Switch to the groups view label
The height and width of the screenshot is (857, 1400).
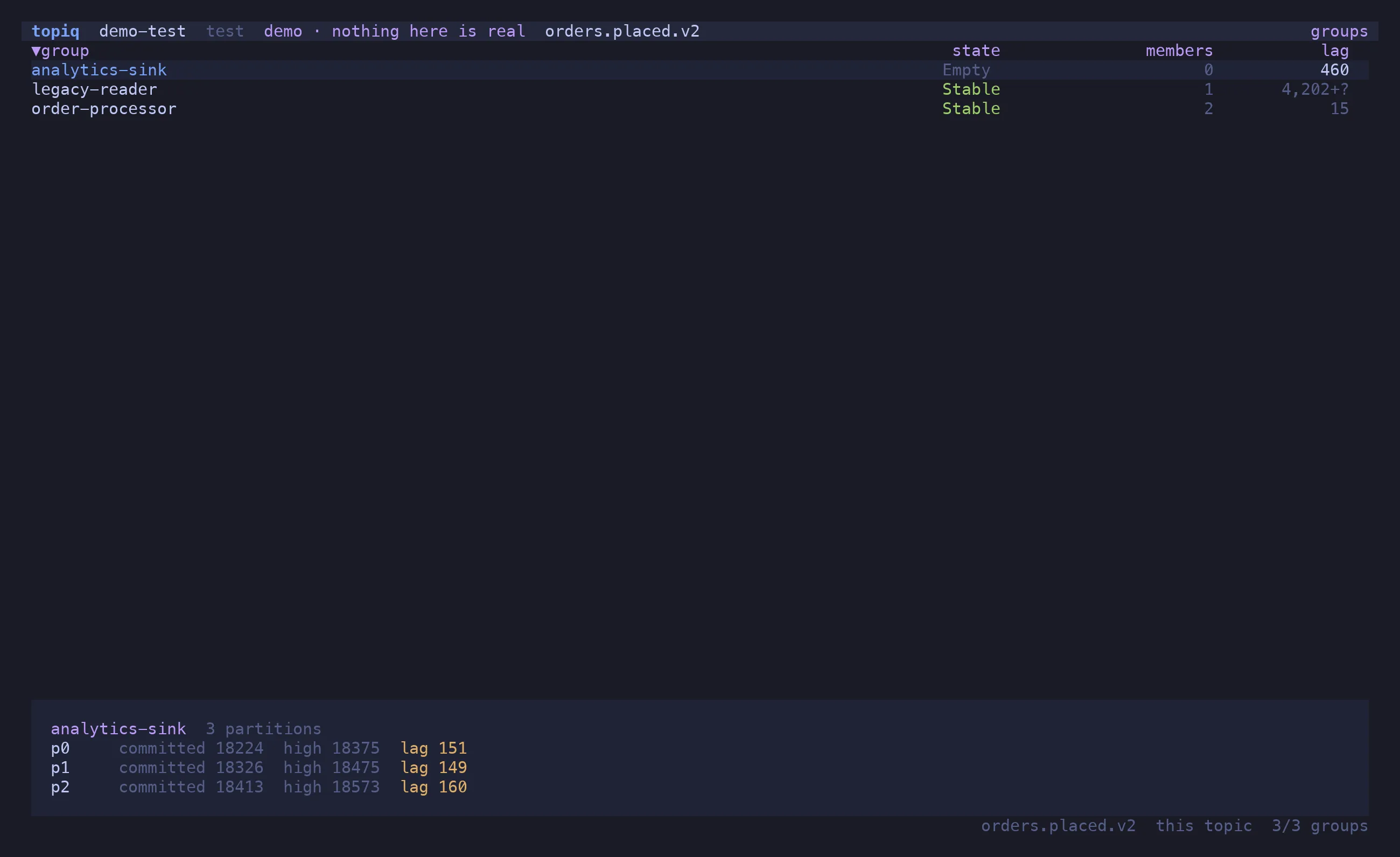(x=1339, y=31)
